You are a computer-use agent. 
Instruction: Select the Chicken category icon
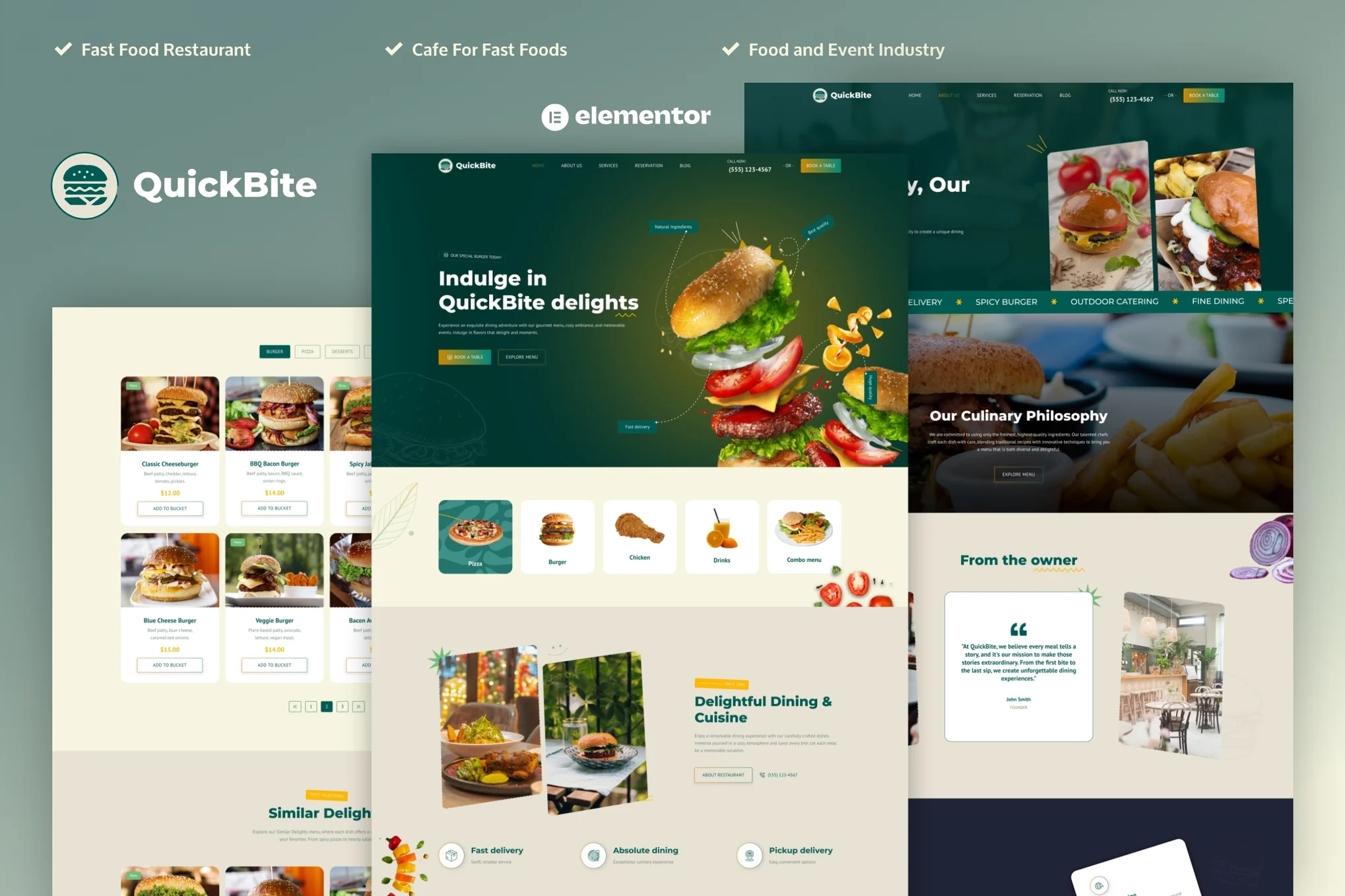coord(637,528)
